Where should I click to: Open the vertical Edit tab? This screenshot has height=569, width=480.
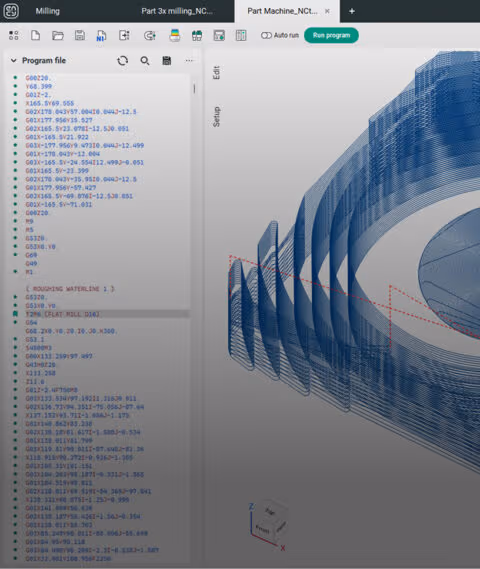[216, 73]
